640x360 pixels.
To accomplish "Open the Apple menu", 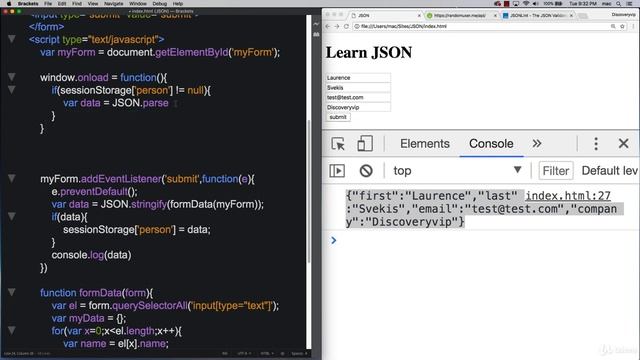I will coord(9,3).
